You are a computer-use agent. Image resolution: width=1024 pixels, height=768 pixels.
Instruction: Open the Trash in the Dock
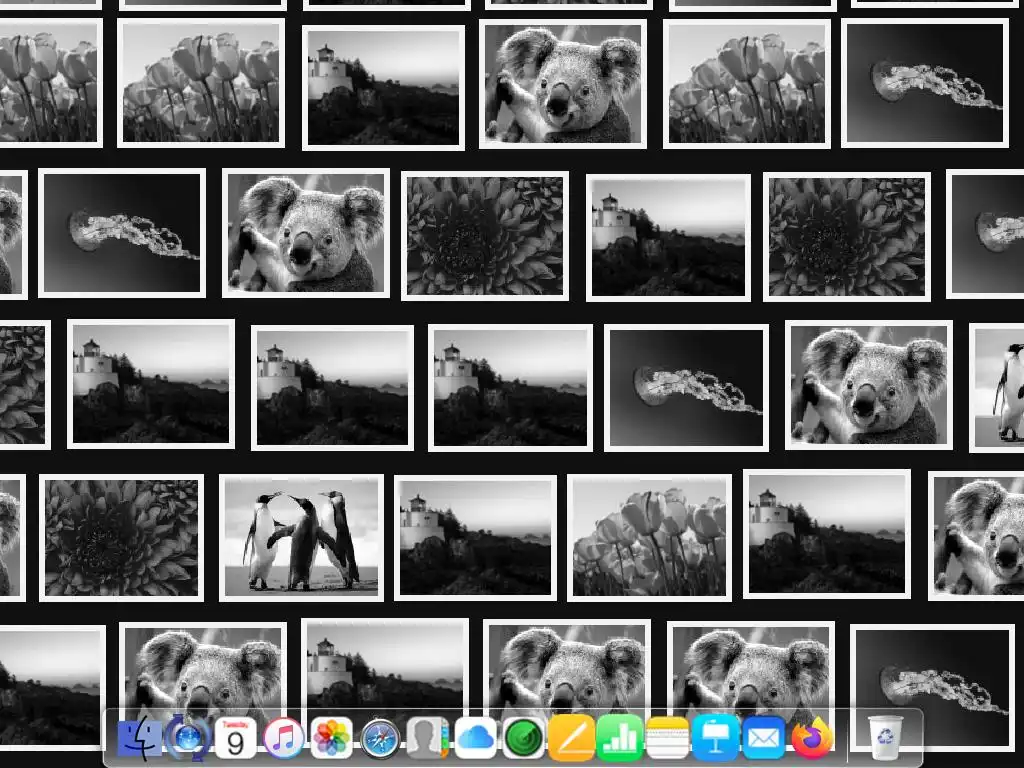[885, 738]
